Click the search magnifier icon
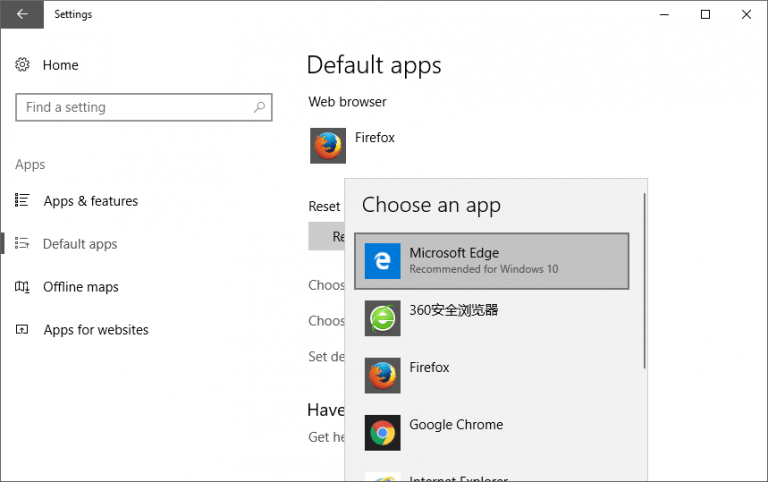The height and width of the screenshot is (482, 768). [x=259, y=107]
